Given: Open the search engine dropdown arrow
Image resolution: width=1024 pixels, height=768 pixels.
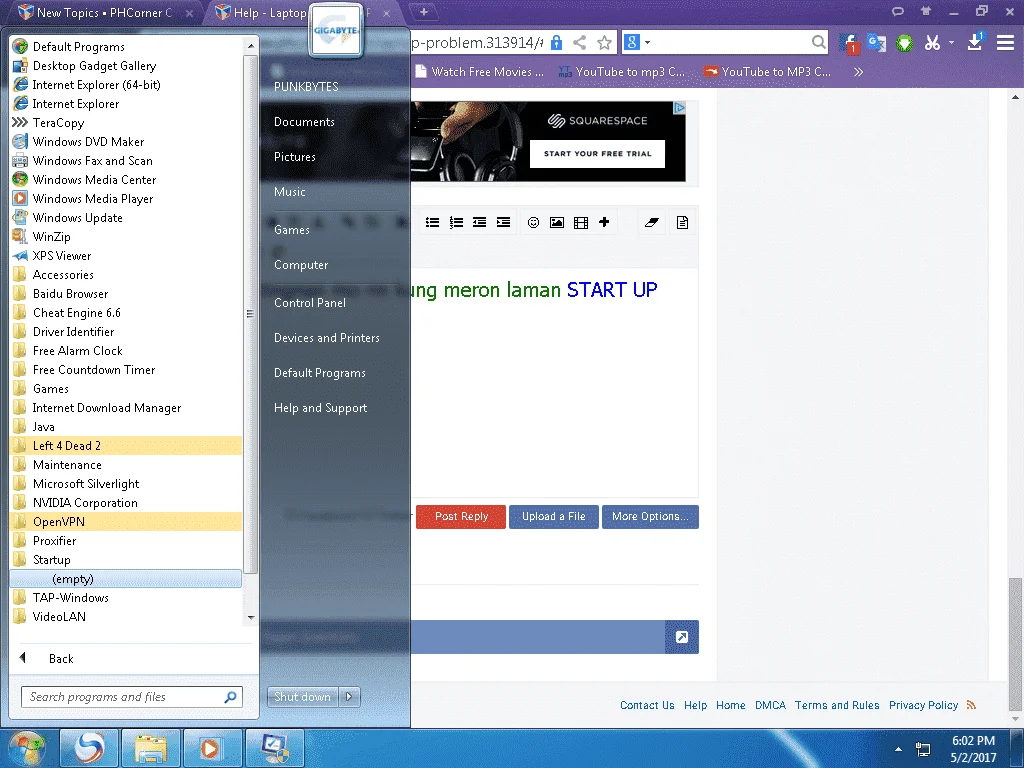Looking at the screenshot, I should point(648,42).
